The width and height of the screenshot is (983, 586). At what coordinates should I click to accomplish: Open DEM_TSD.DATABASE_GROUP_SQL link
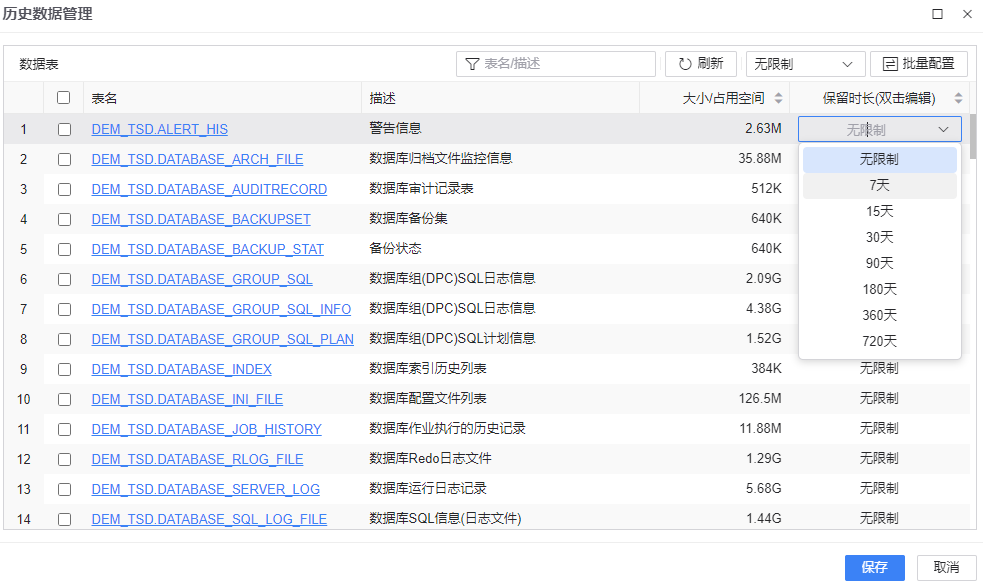(x=202, y=280)
